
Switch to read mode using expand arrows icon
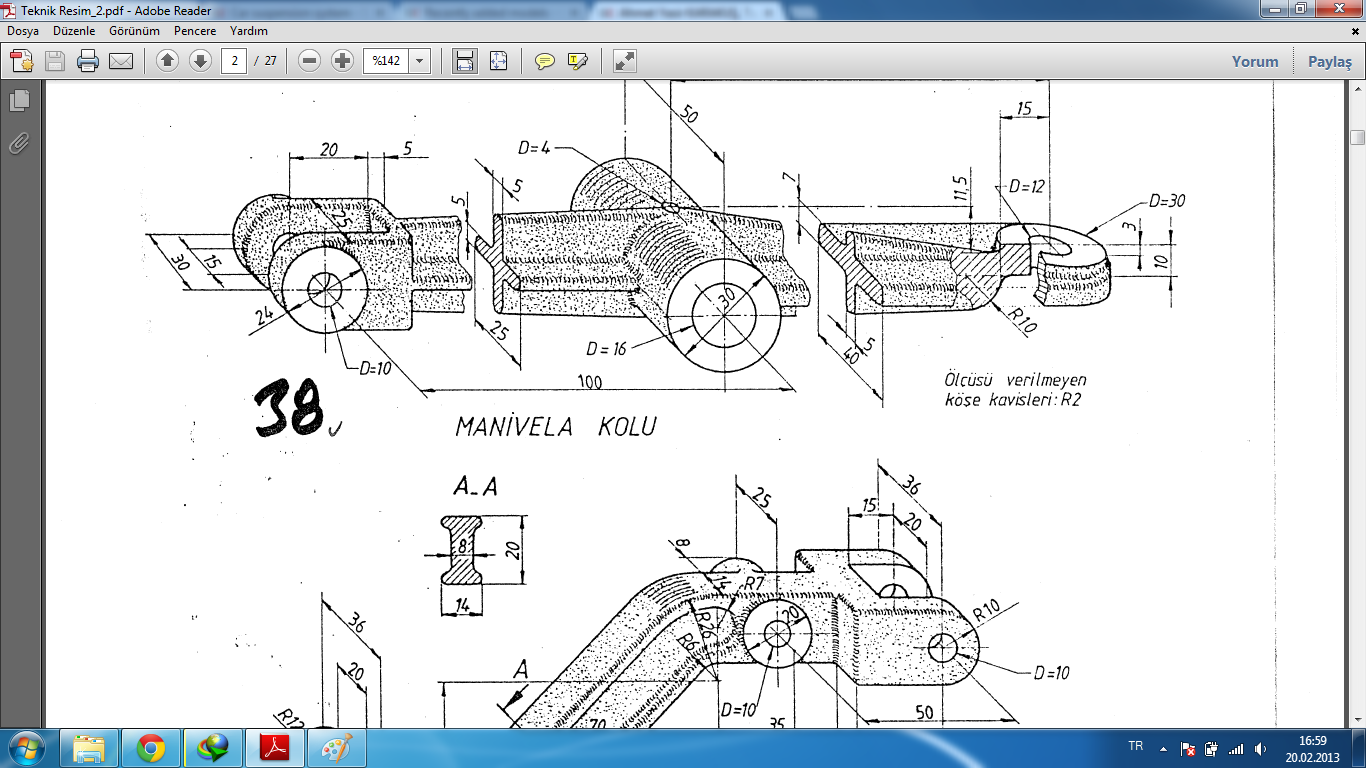pyautogui.click(x=625, y=61)
